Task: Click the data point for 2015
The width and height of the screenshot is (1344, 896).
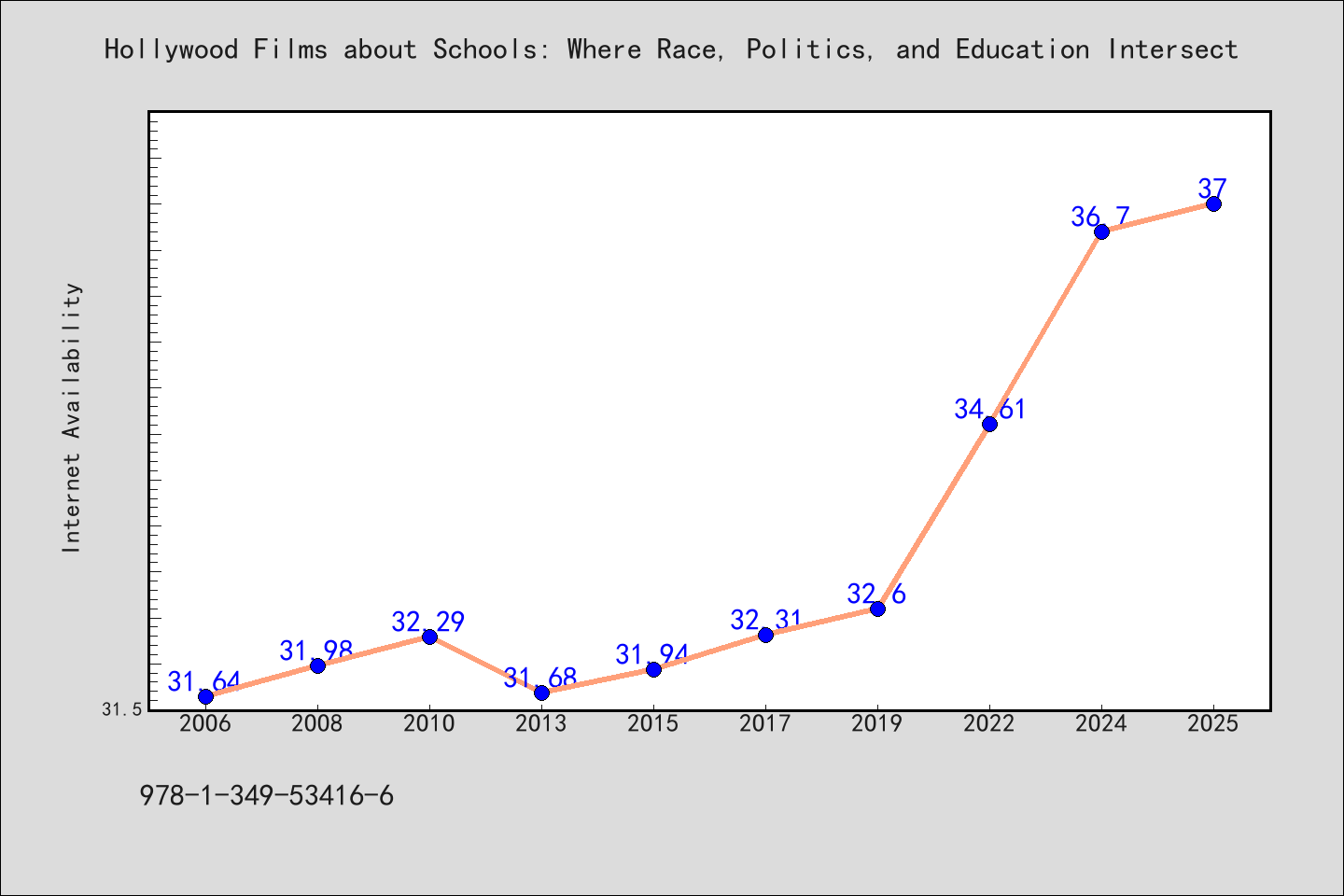Action: tap(653, 669)
